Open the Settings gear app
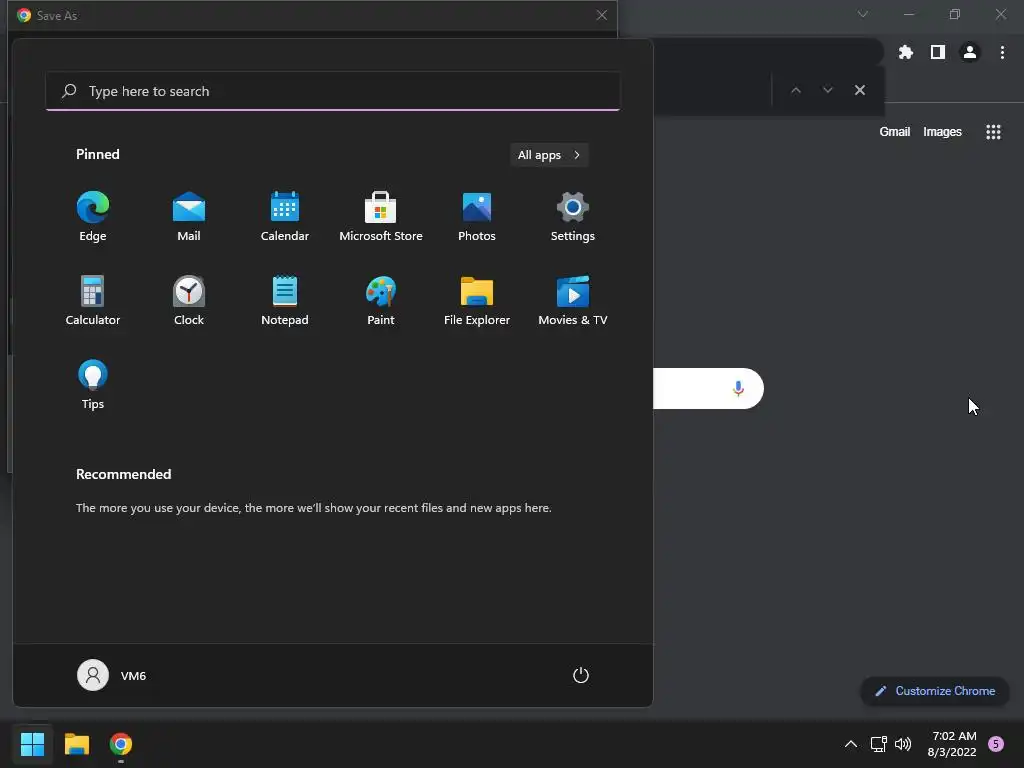This screenshot has width=1024, height=768. 573,216
